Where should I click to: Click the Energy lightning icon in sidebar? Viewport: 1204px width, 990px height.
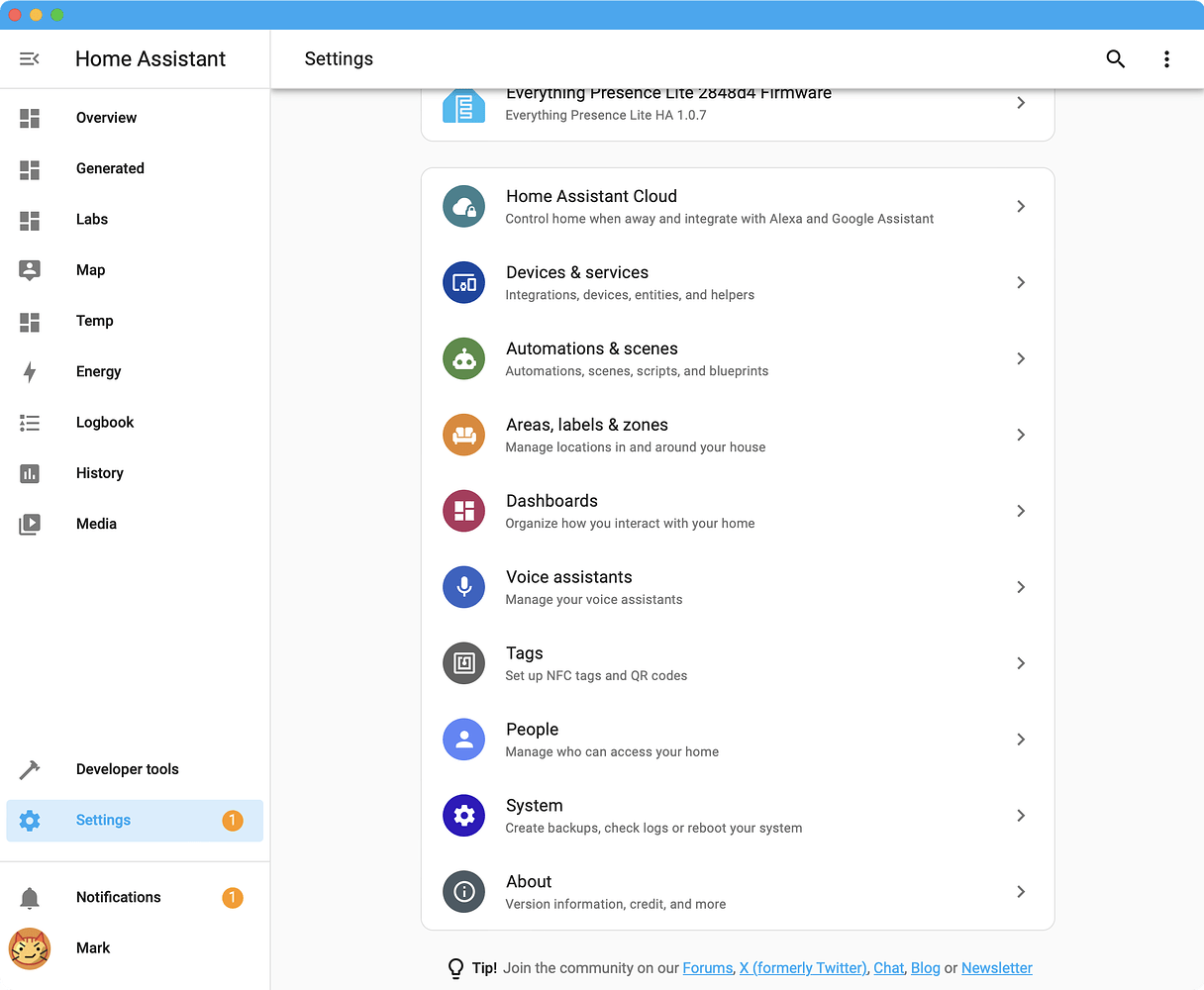pos(30,371)
